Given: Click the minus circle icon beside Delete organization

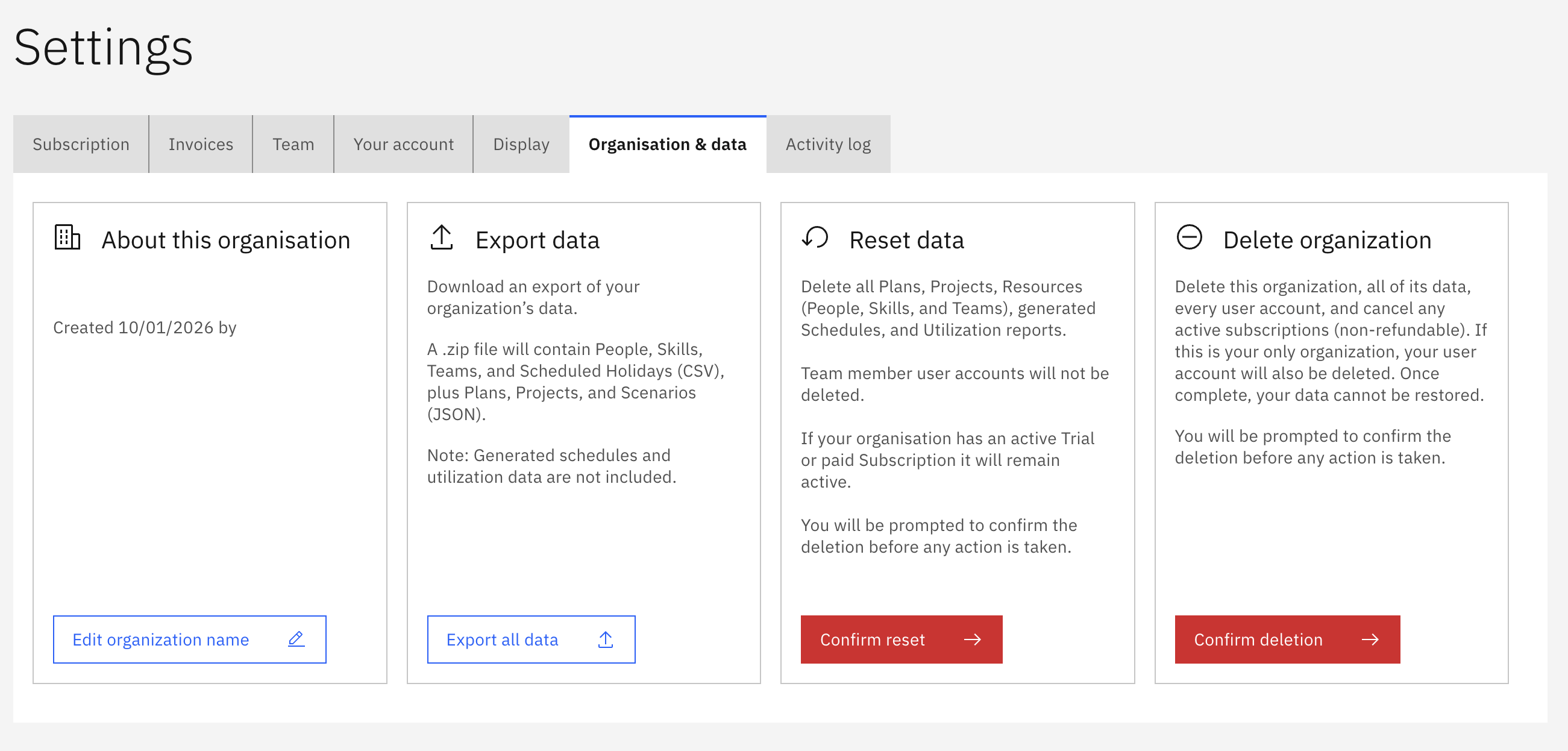Looking at the screenshot, I should 1189,237.
